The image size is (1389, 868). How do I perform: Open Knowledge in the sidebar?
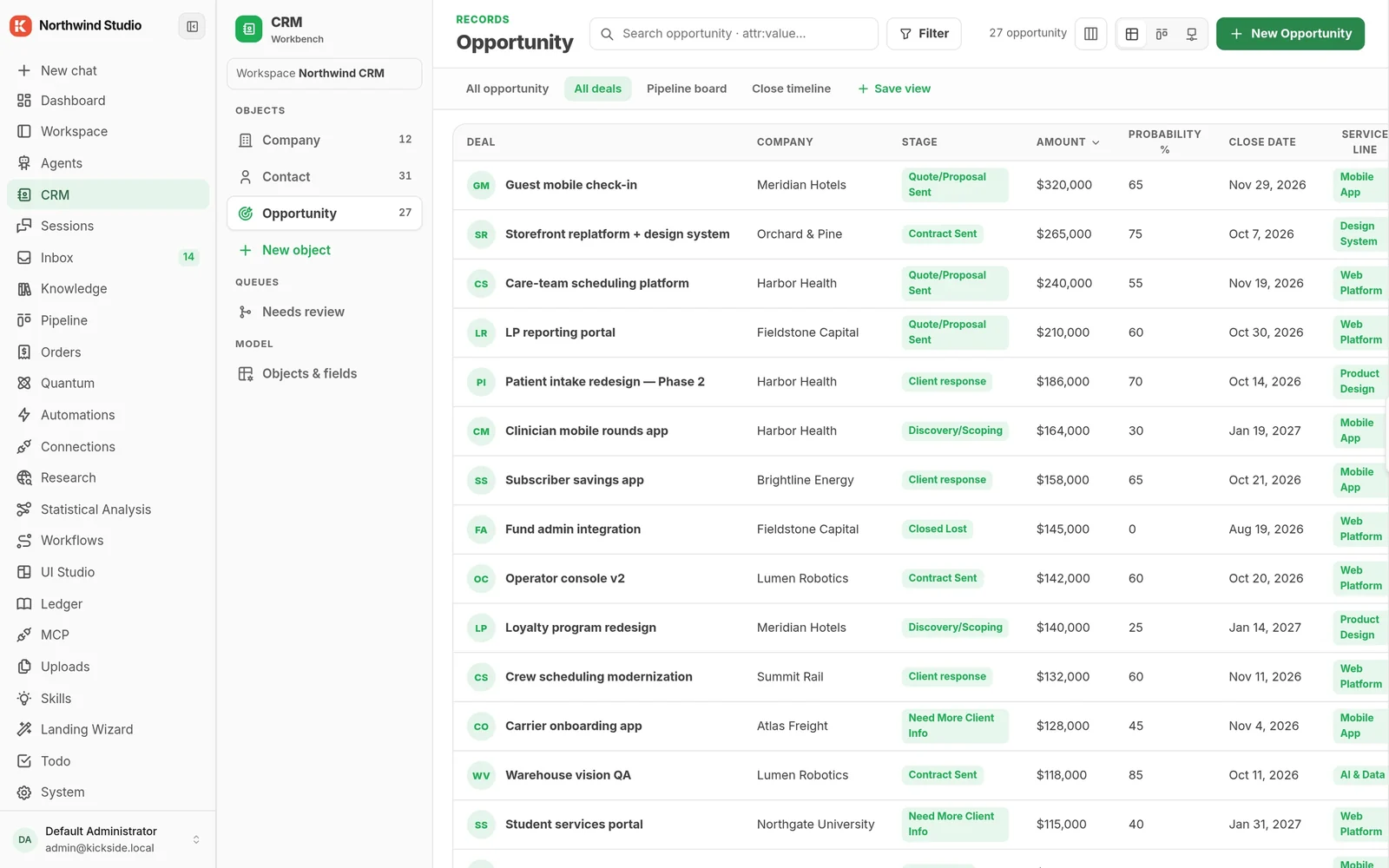point(108,289)
